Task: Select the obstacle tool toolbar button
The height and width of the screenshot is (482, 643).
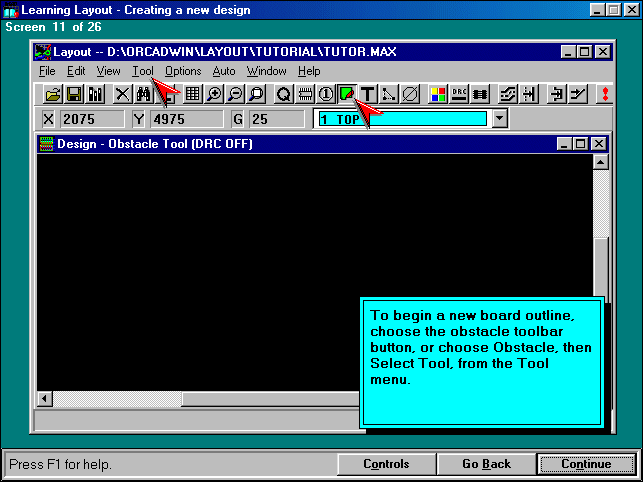Action: (347, 94)
